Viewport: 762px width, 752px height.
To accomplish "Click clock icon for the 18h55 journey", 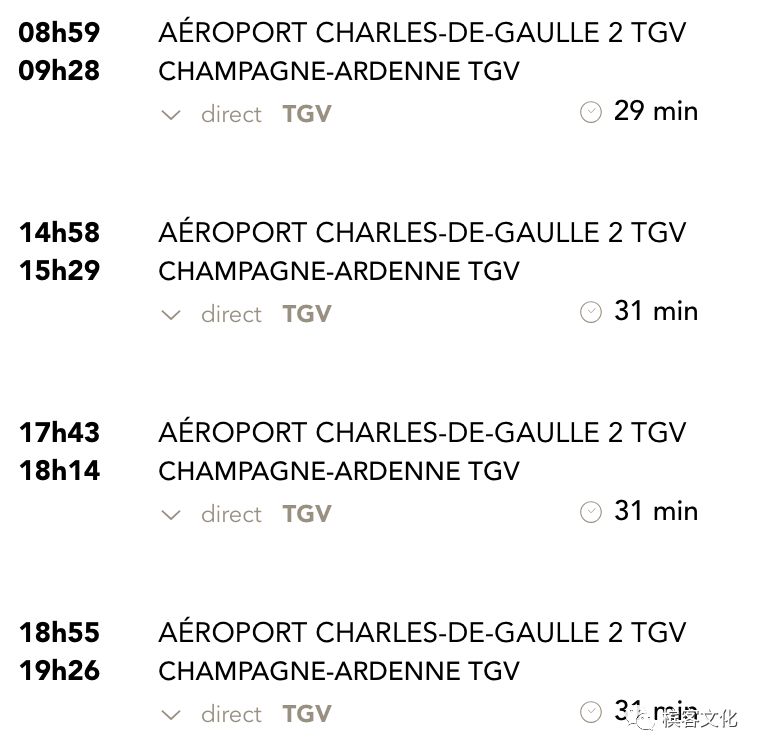I will [591, 712].
